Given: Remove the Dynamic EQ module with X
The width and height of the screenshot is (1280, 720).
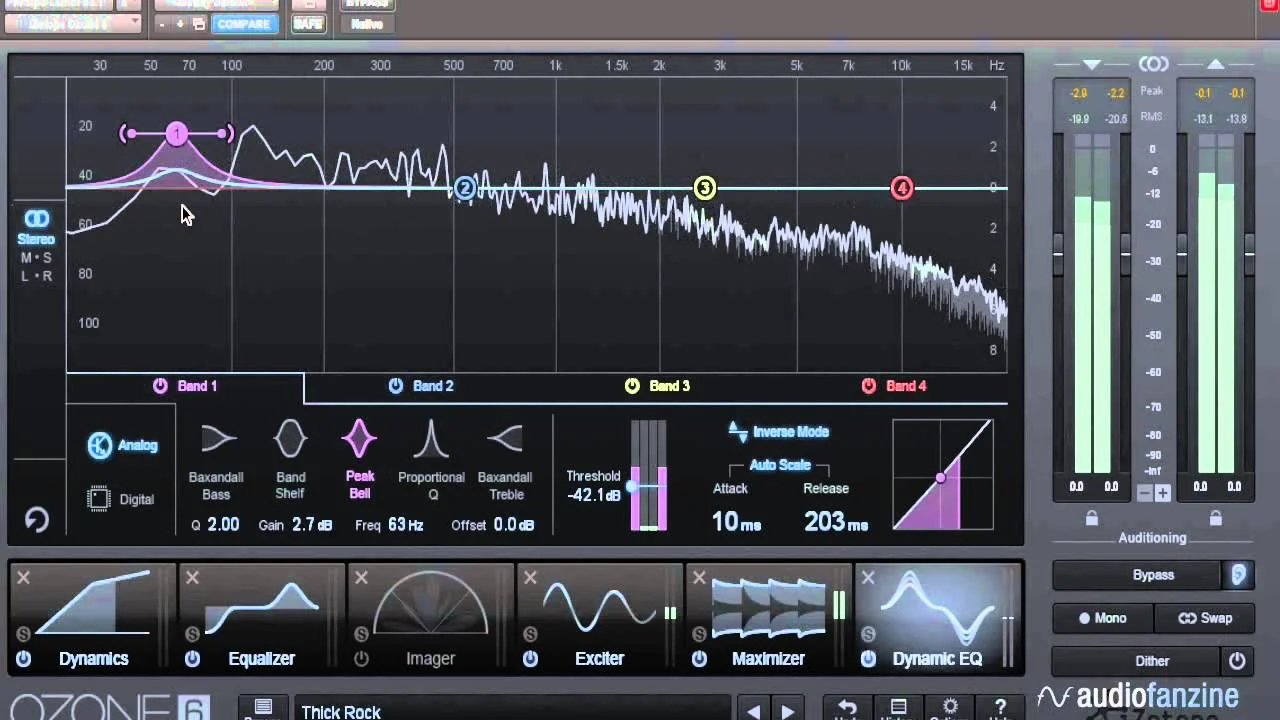Looking at the screenshot, I should coord(868,577).
